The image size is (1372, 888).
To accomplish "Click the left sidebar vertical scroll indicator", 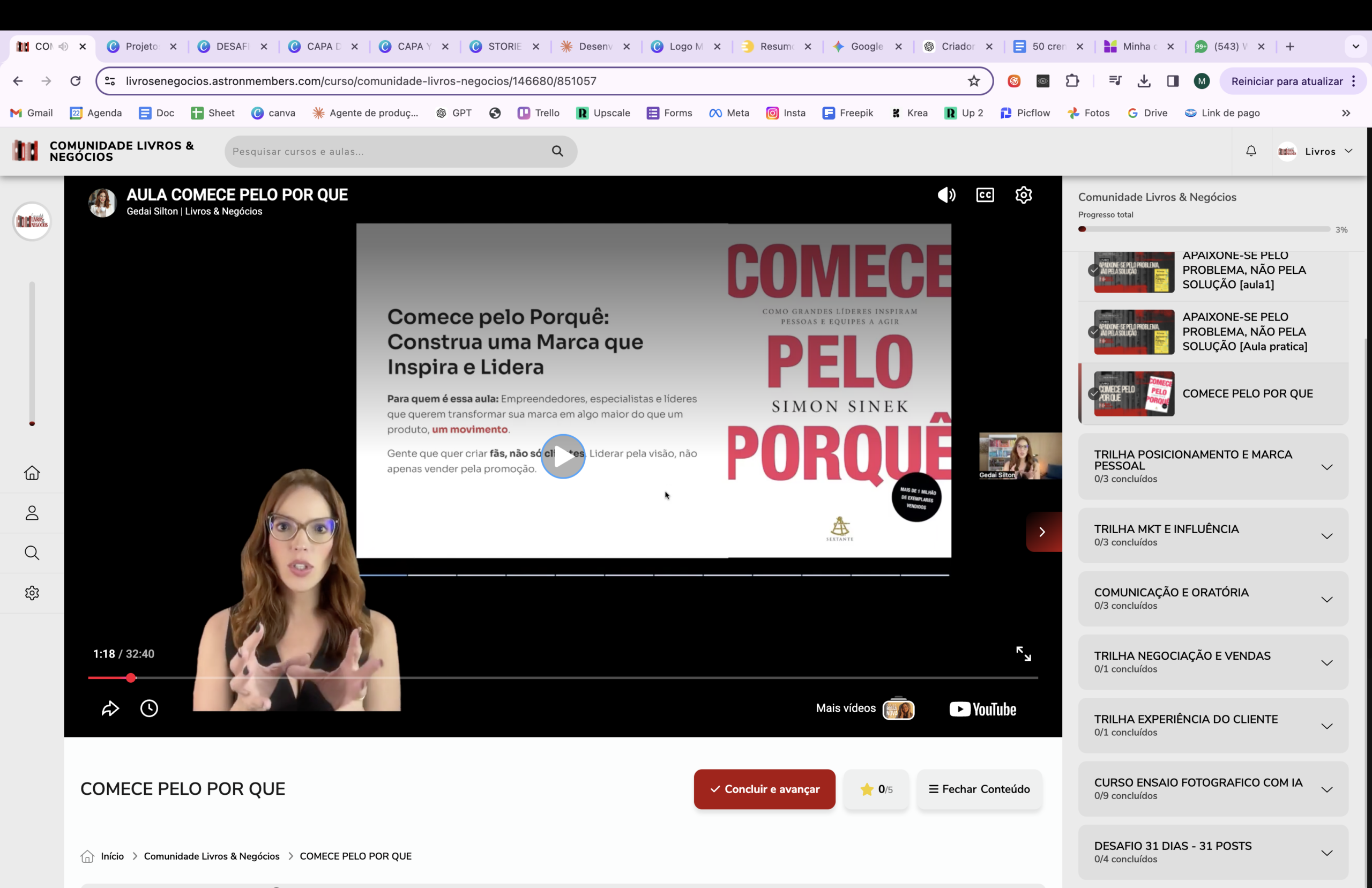I will (x=32, y=354).
